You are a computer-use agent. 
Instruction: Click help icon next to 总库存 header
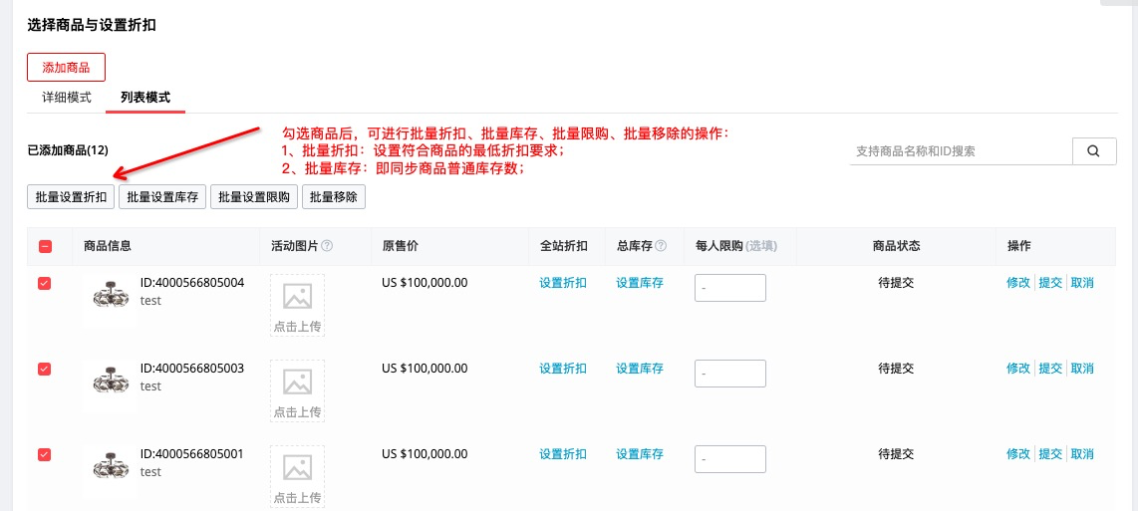(x=661, y=246)
